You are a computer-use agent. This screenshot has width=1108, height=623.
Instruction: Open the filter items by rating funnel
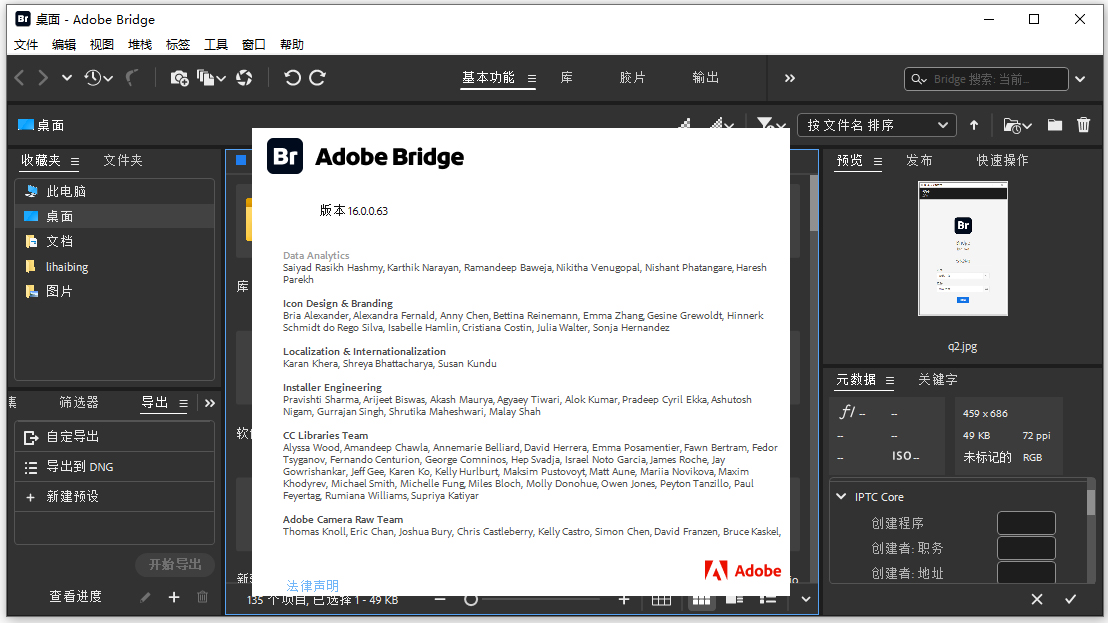765,124
